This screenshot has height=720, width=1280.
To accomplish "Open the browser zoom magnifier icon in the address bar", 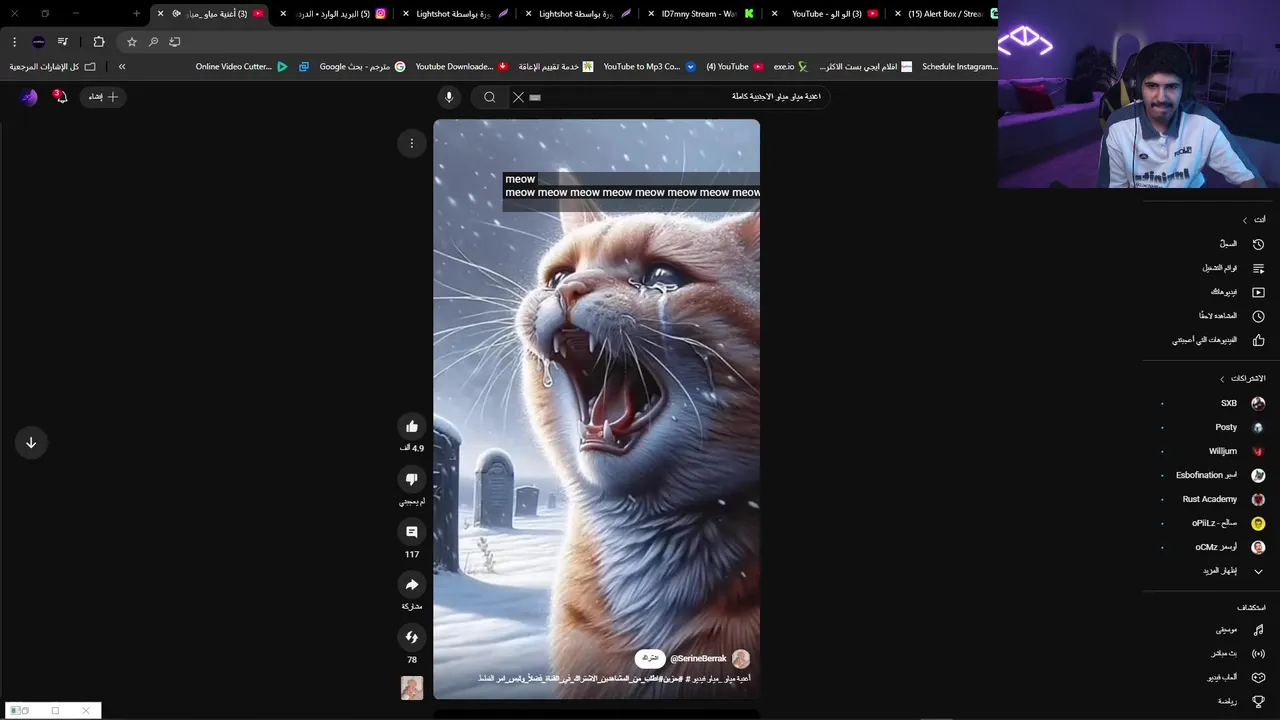I will (x=153, y=42).
